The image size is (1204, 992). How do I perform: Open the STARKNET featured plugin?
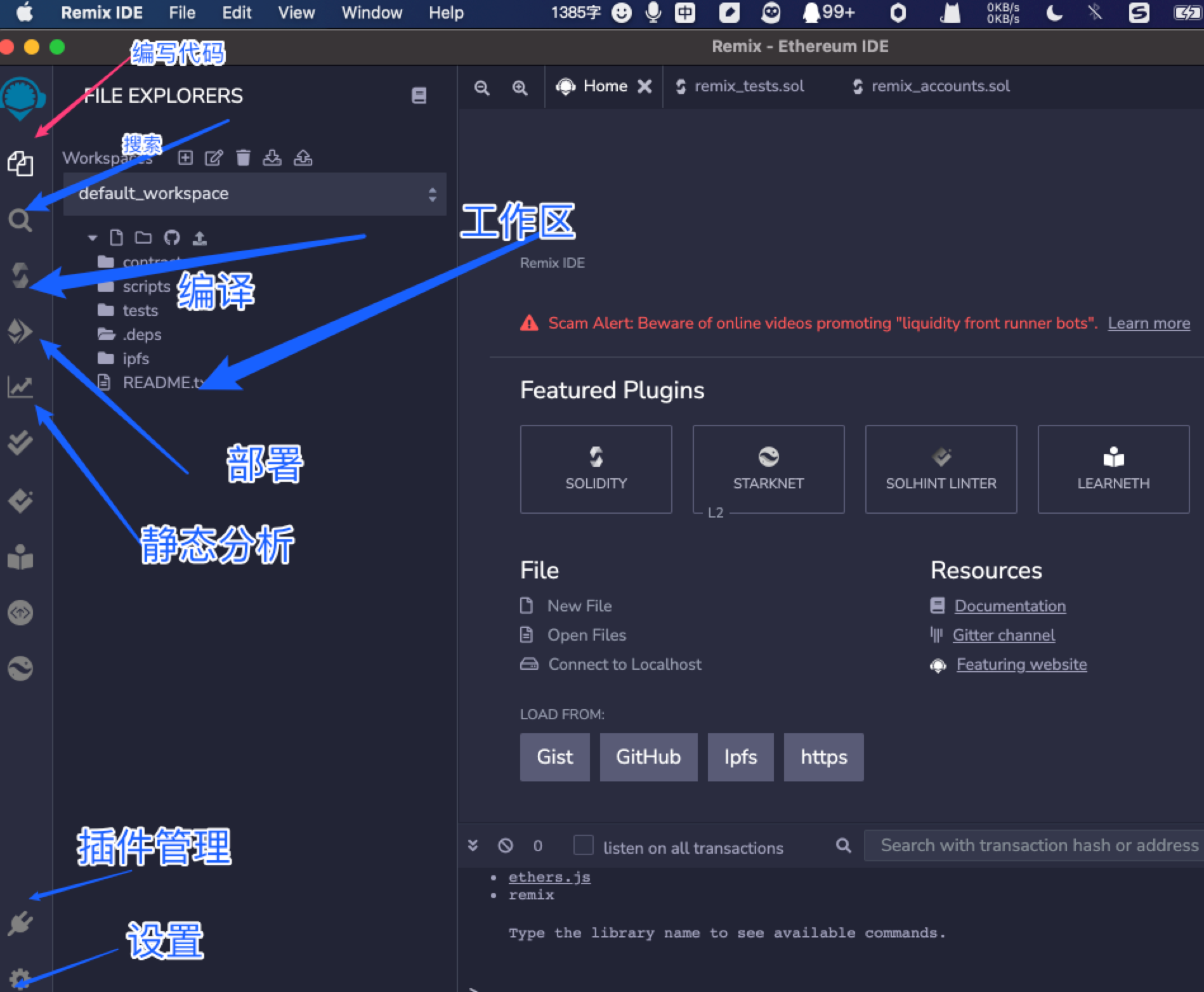[x=769, y=469]
